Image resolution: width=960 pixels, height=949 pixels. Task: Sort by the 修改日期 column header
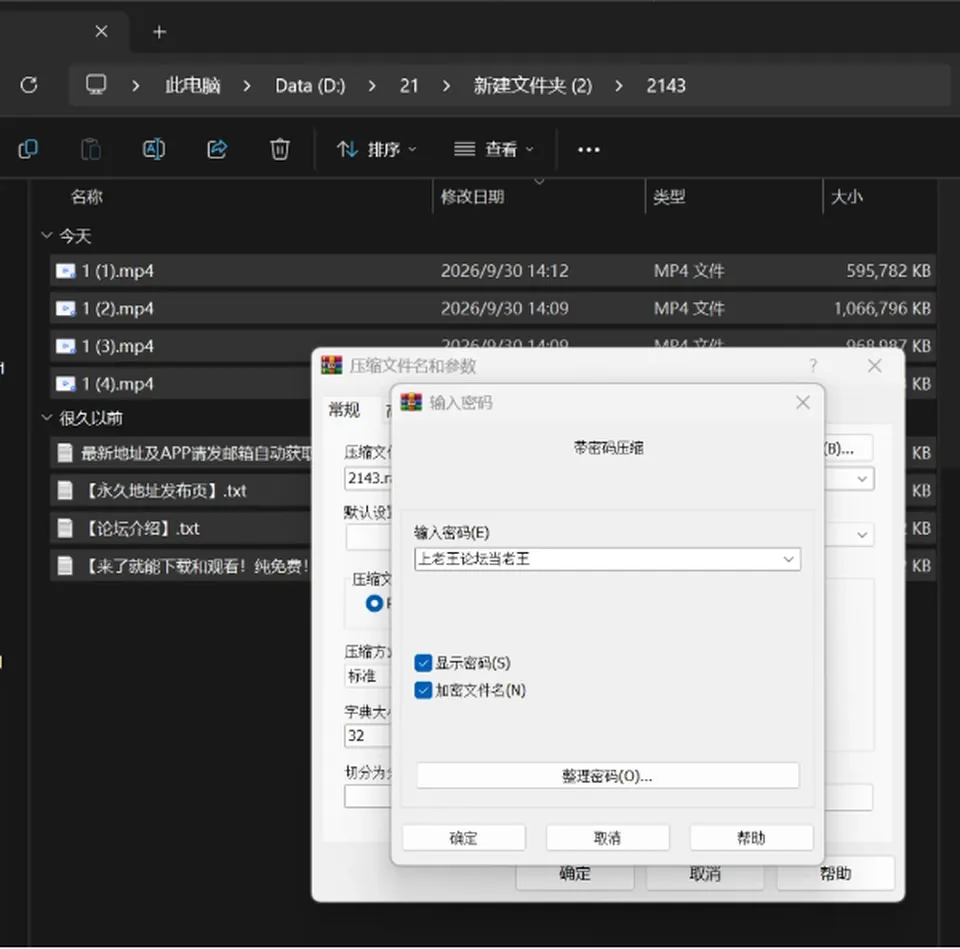tap(472, 197)
